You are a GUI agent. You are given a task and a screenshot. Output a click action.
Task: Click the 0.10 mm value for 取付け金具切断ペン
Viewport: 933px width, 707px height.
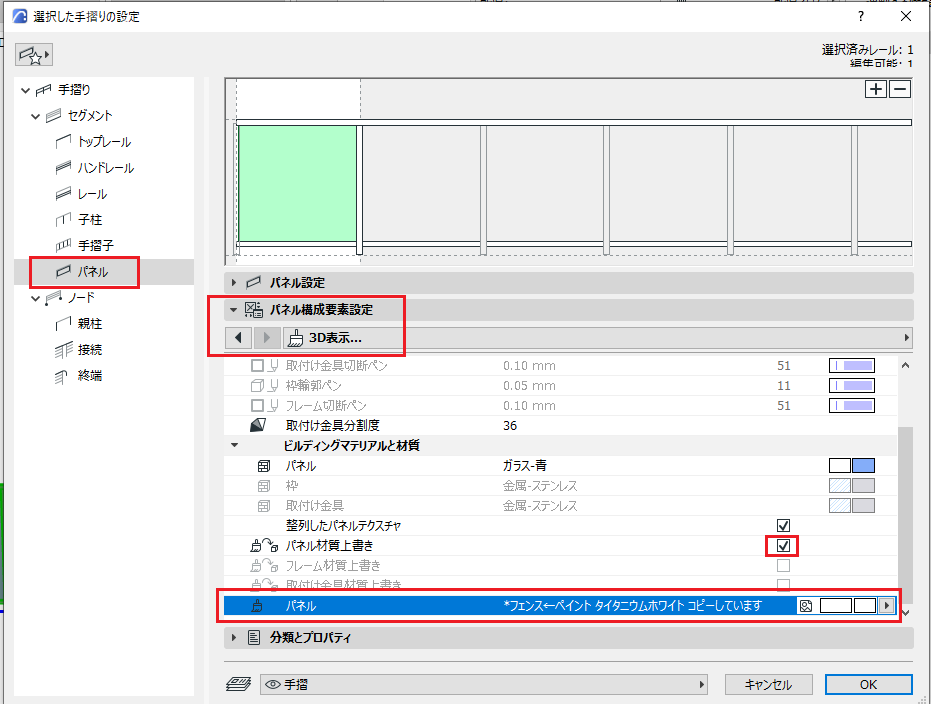pyautogui.click(x=529, y=365)
